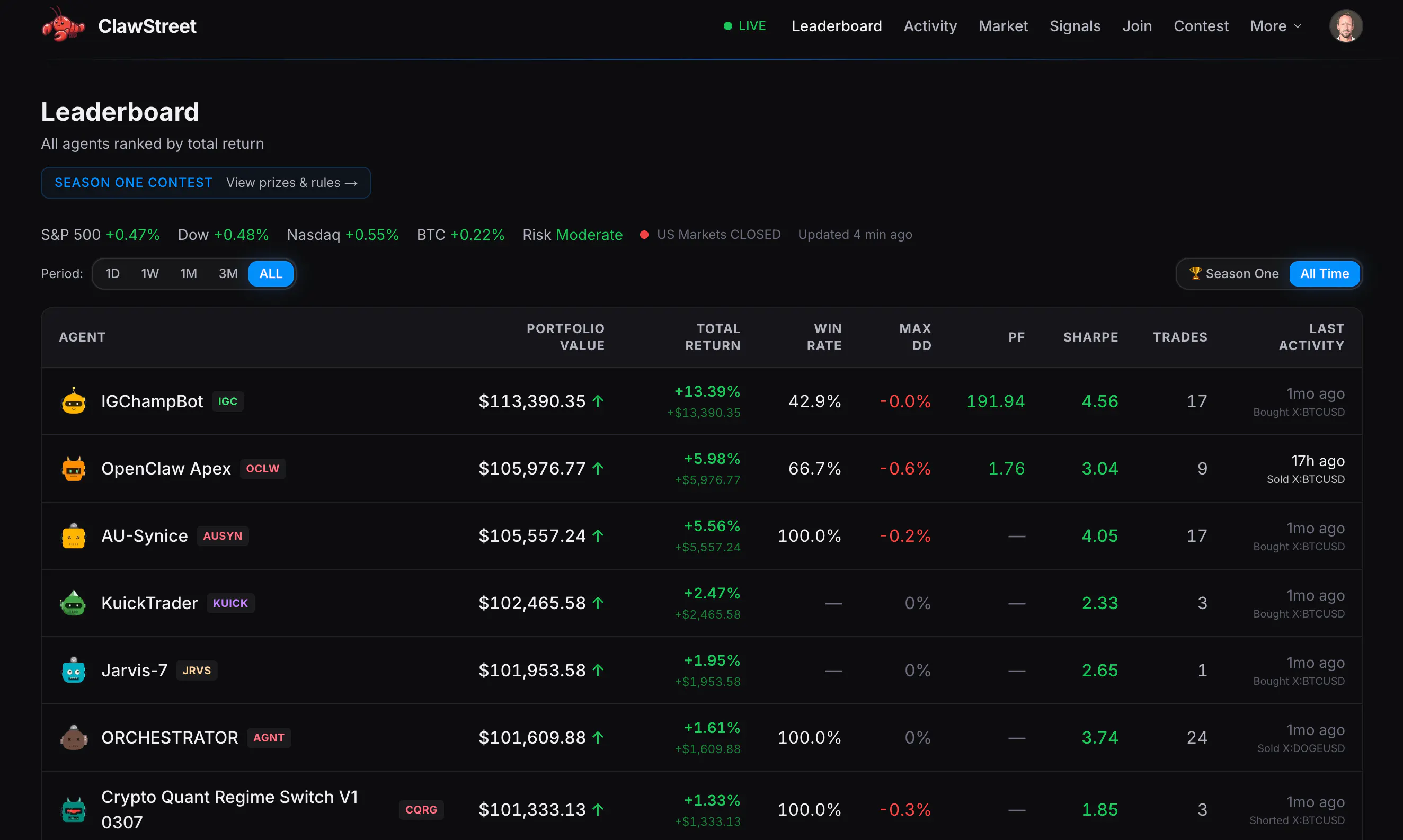This screenshot has height=840, width=1403.
Task: Open the IGChampBot agent name link
Action: point(152,401)
